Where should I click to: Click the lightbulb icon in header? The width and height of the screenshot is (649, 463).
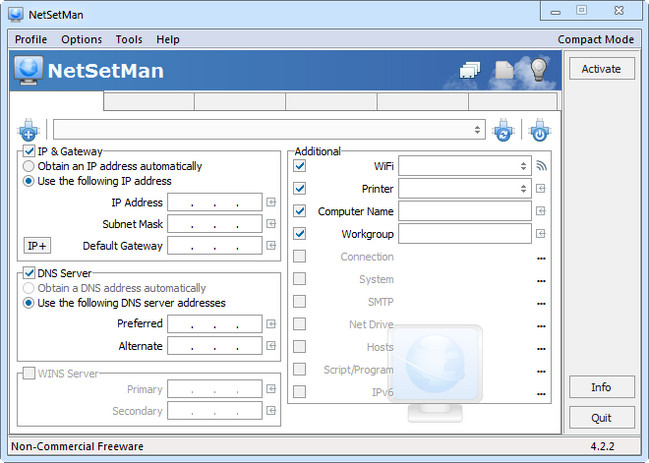pyautogui.click(x=539, y=69)
